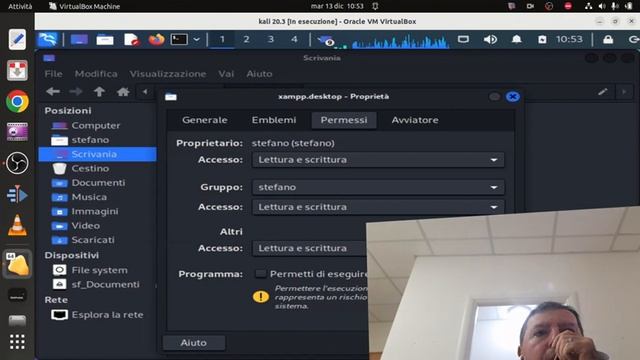Open VLC media player from the dock

[17, 225]
